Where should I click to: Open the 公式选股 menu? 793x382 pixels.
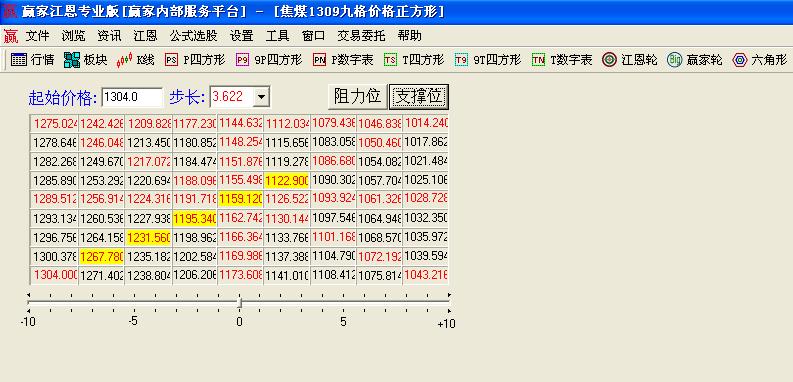pyautogui.click(x=193, y=36)
